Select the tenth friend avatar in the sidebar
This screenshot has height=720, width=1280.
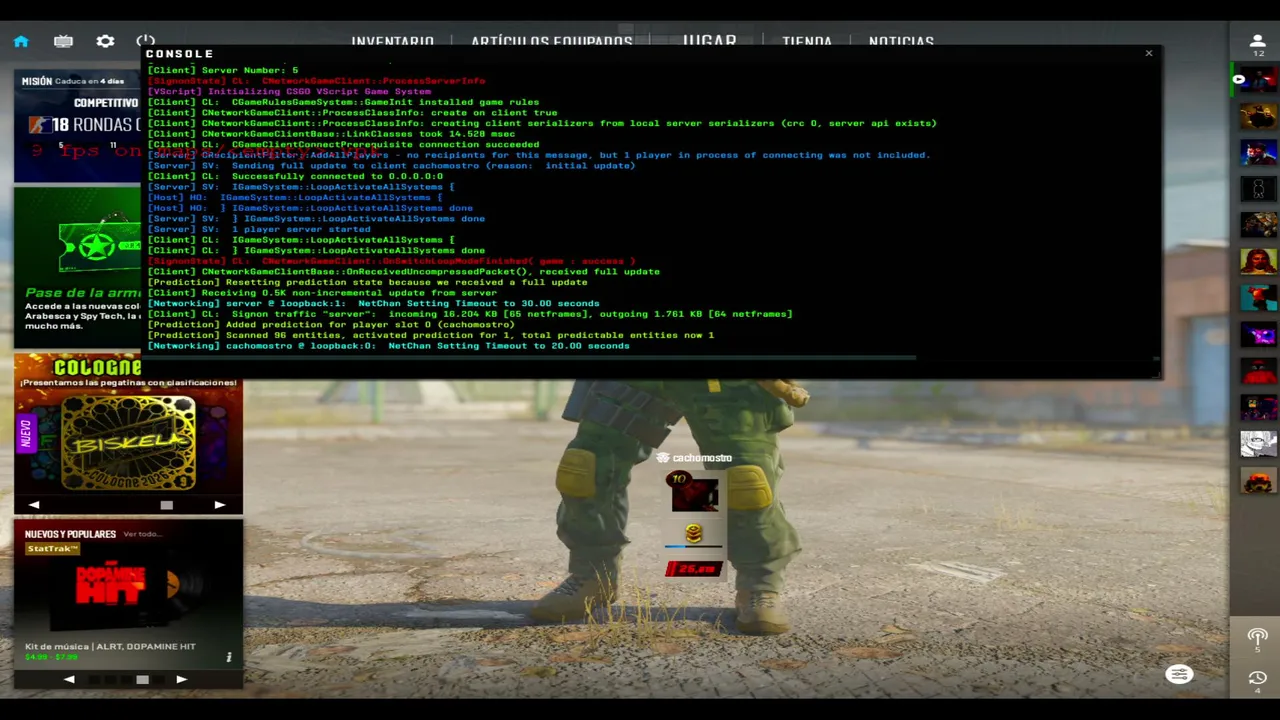[x=1258, y=407]
